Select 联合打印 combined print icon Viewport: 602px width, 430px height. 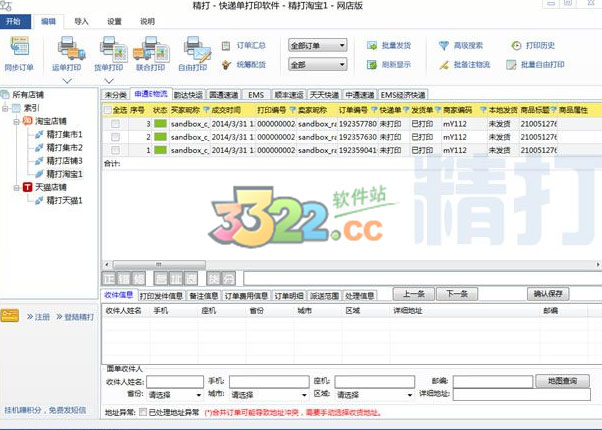[x=151, y=48]
